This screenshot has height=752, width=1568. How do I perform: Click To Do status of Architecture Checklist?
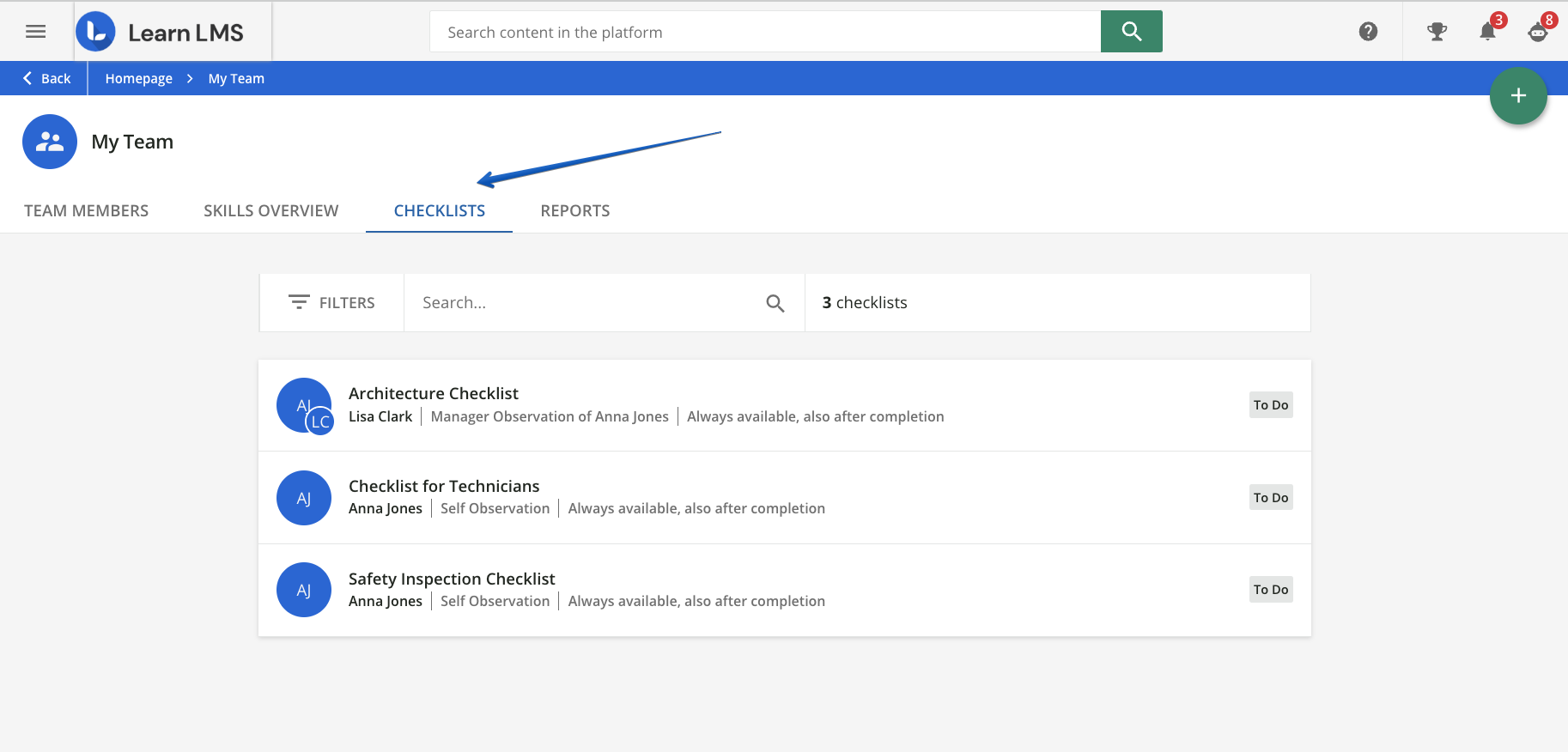tap(1271, 405)
